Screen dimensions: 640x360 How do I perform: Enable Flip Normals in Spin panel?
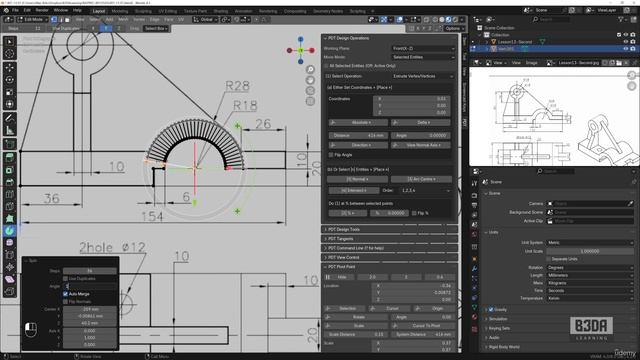pos(65,302)
